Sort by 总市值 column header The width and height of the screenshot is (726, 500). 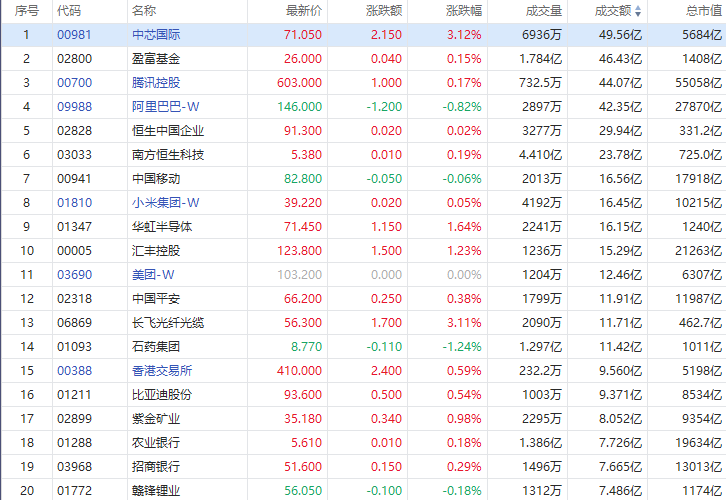[x=704, y=11]
